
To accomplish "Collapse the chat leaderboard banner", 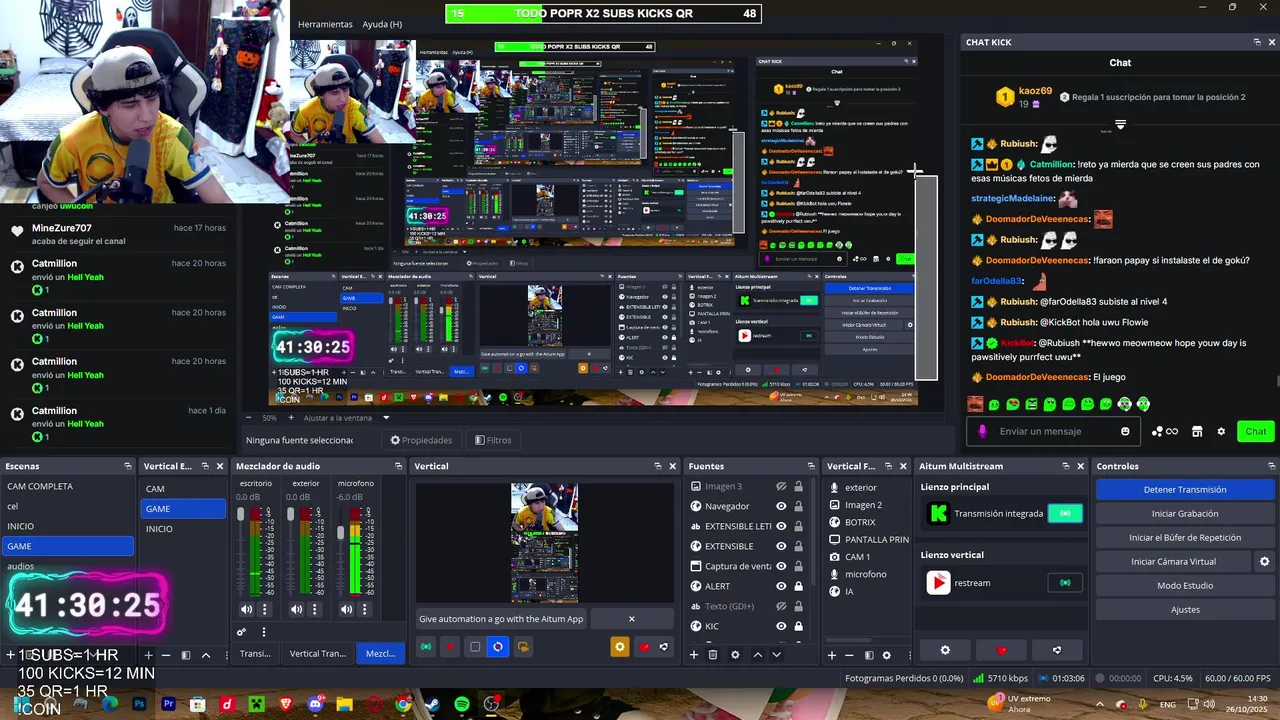I will click(1120, 126).
